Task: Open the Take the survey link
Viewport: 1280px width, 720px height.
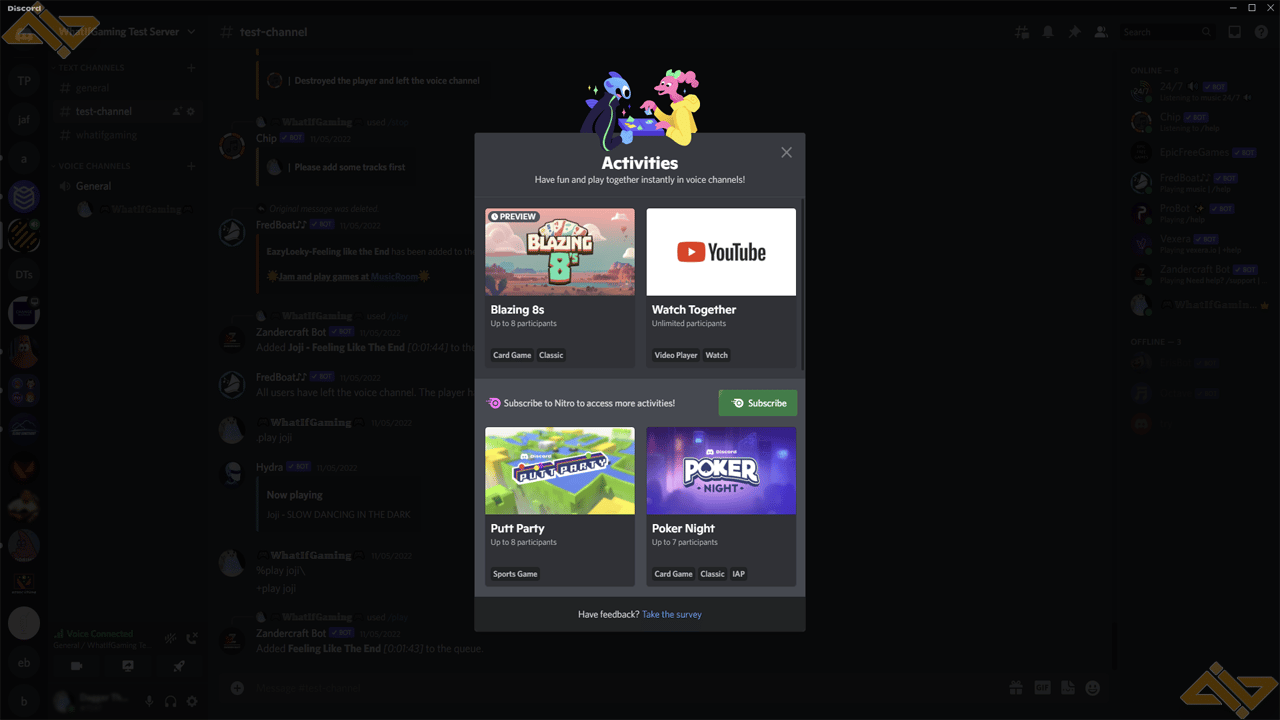Action: coord(672,614)
